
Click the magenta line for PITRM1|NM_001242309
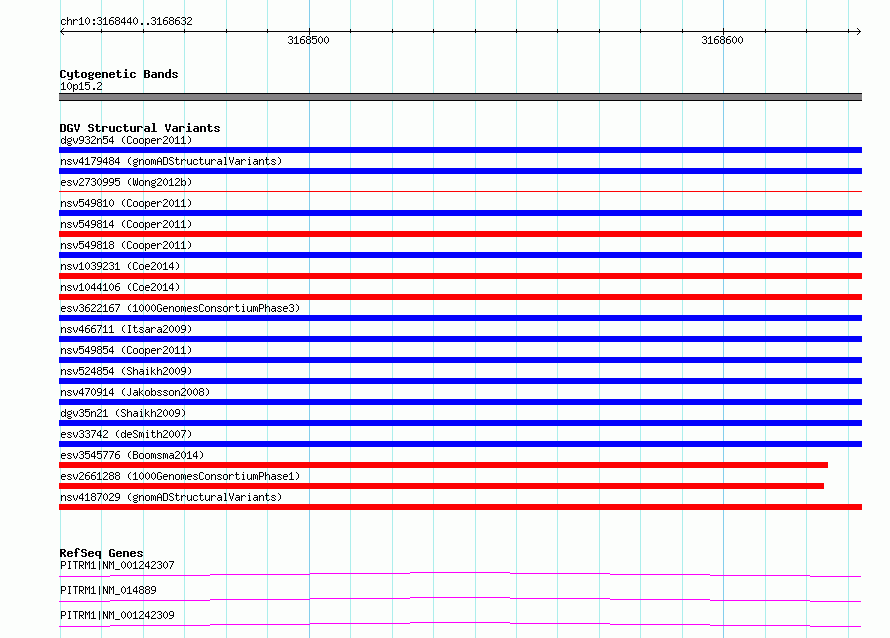coord(460,624)
